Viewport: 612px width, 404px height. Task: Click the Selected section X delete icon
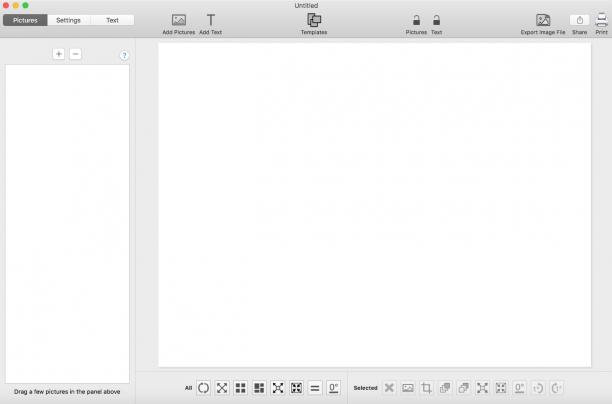coord(389,388)
